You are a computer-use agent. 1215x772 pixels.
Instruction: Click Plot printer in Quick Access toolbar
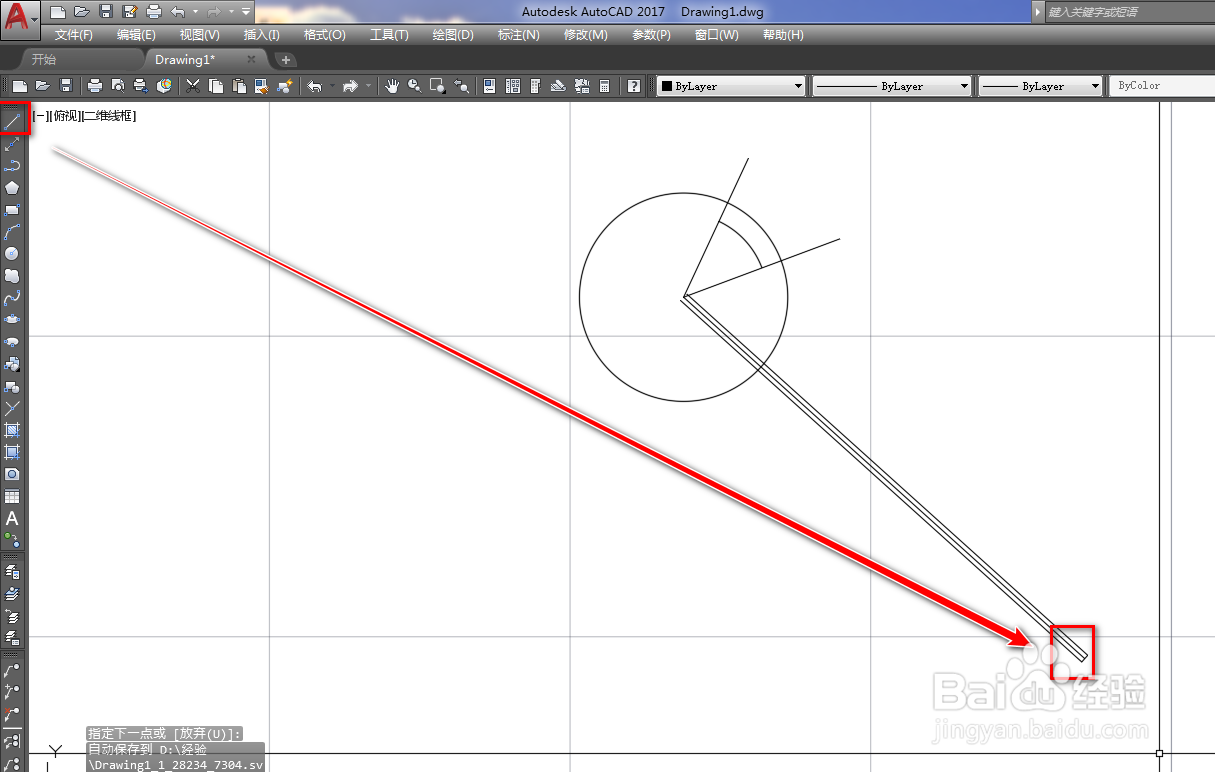(x=154, y=12)
